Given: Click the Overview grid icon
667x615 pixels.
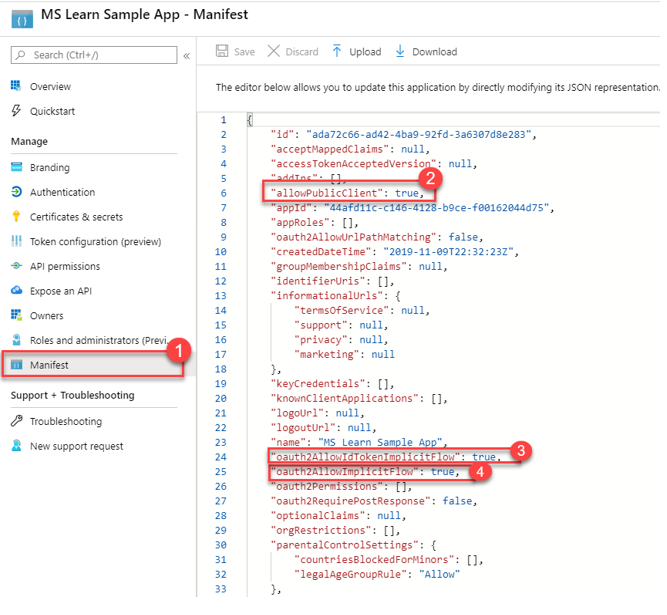Looking at the screenshot, I should pos(16,86).
